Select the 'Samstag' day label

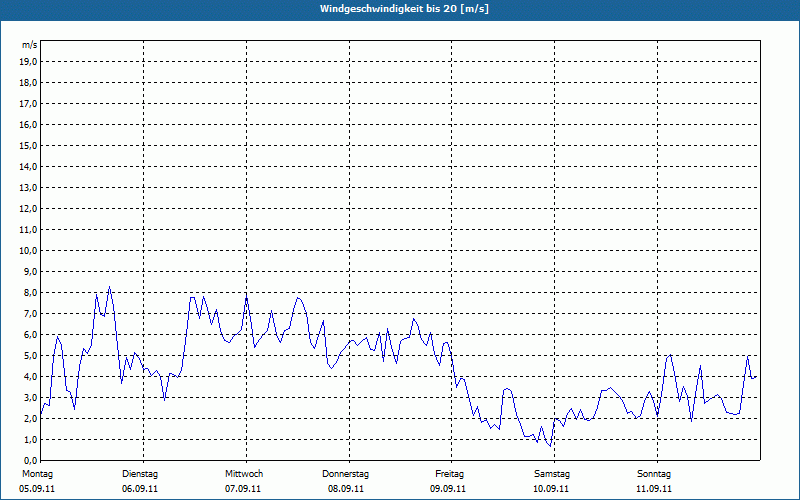tap(552, 474)
